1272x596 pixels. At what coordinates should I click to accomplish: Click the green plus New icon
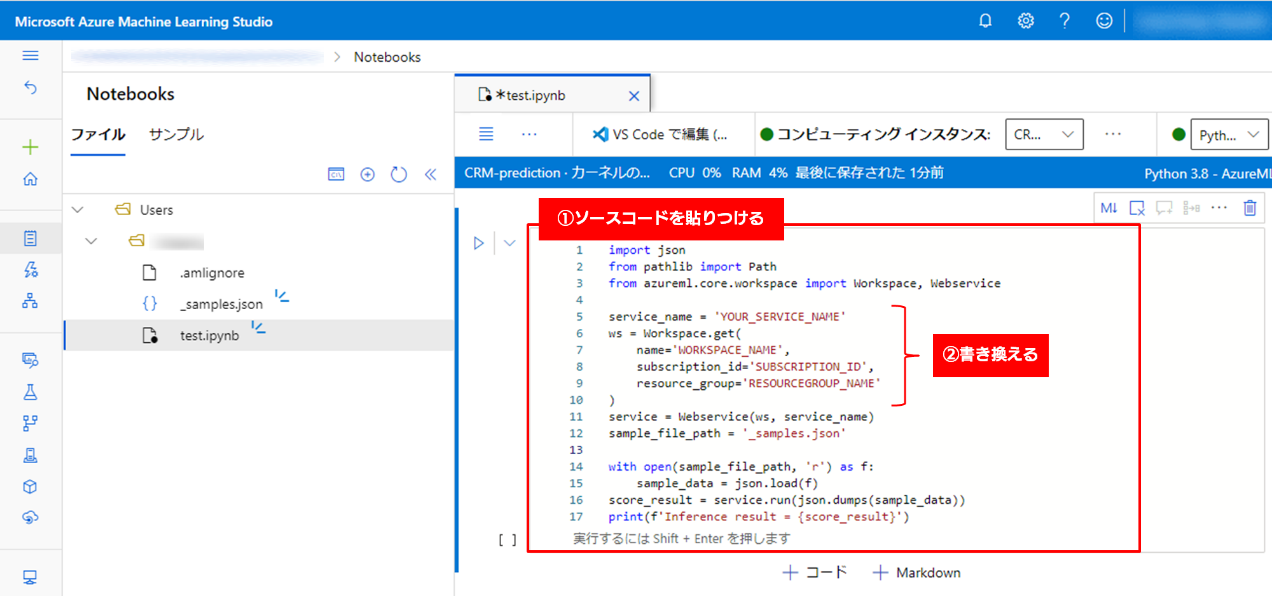coord(30,147)
